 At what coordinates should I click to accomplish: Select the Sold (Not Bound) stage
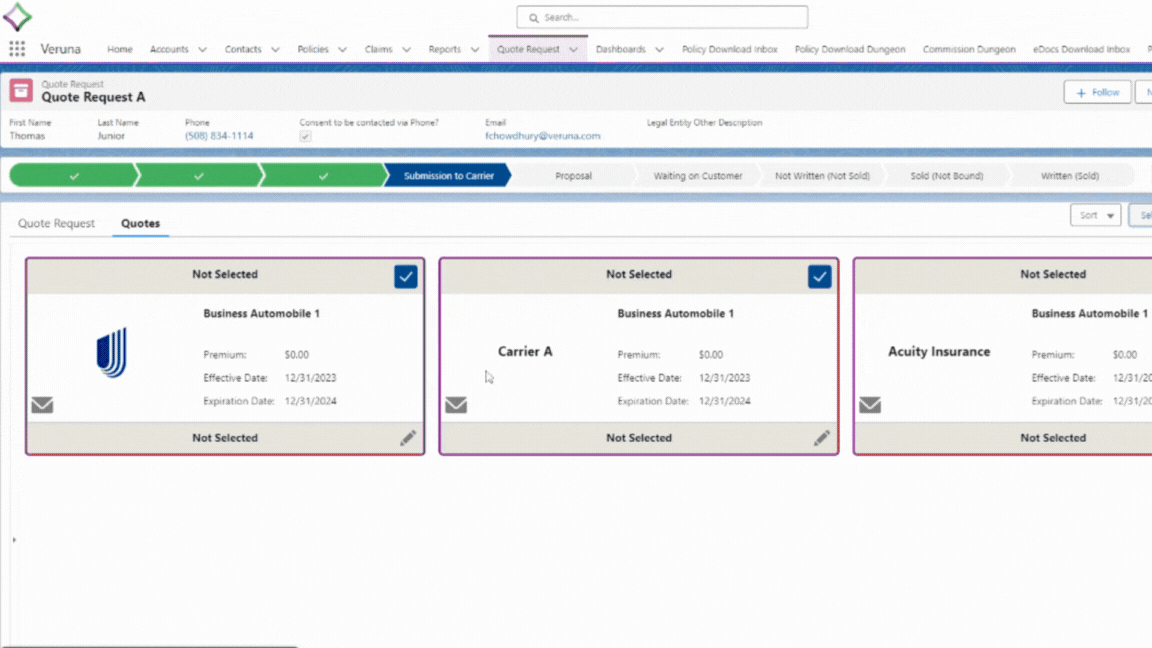pos(946,176)
